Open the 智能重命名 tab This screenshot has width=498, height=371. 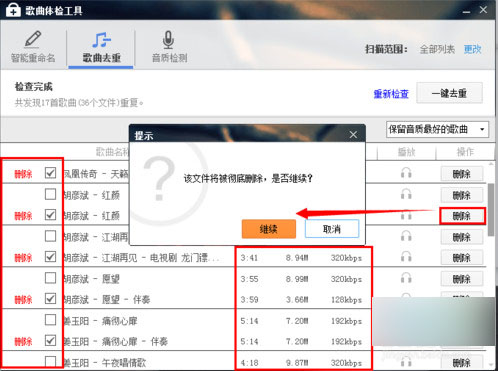33,47
